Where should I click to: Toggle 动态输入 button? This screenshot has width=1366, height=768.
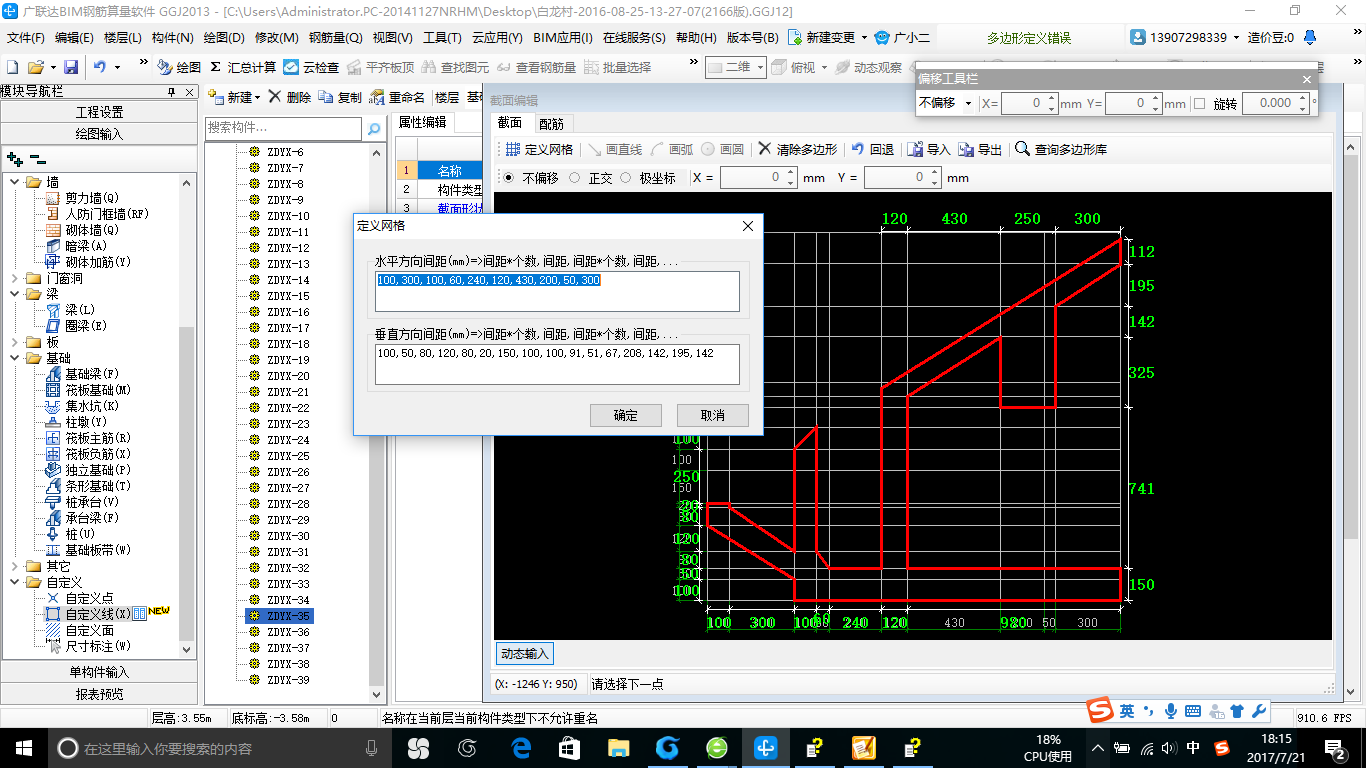coord(525,653)
